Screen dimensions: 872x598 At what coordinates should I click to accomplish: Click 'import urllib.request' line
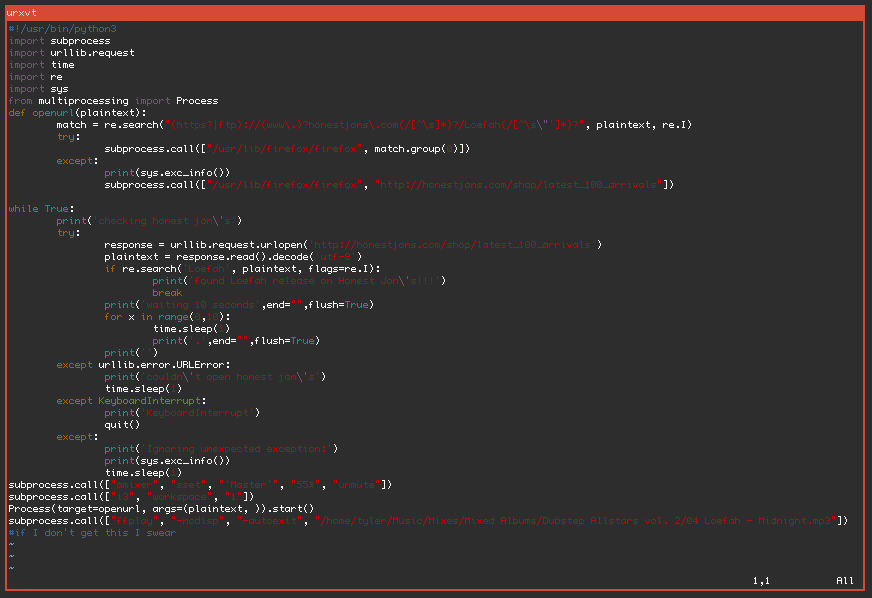click(71, 53)
